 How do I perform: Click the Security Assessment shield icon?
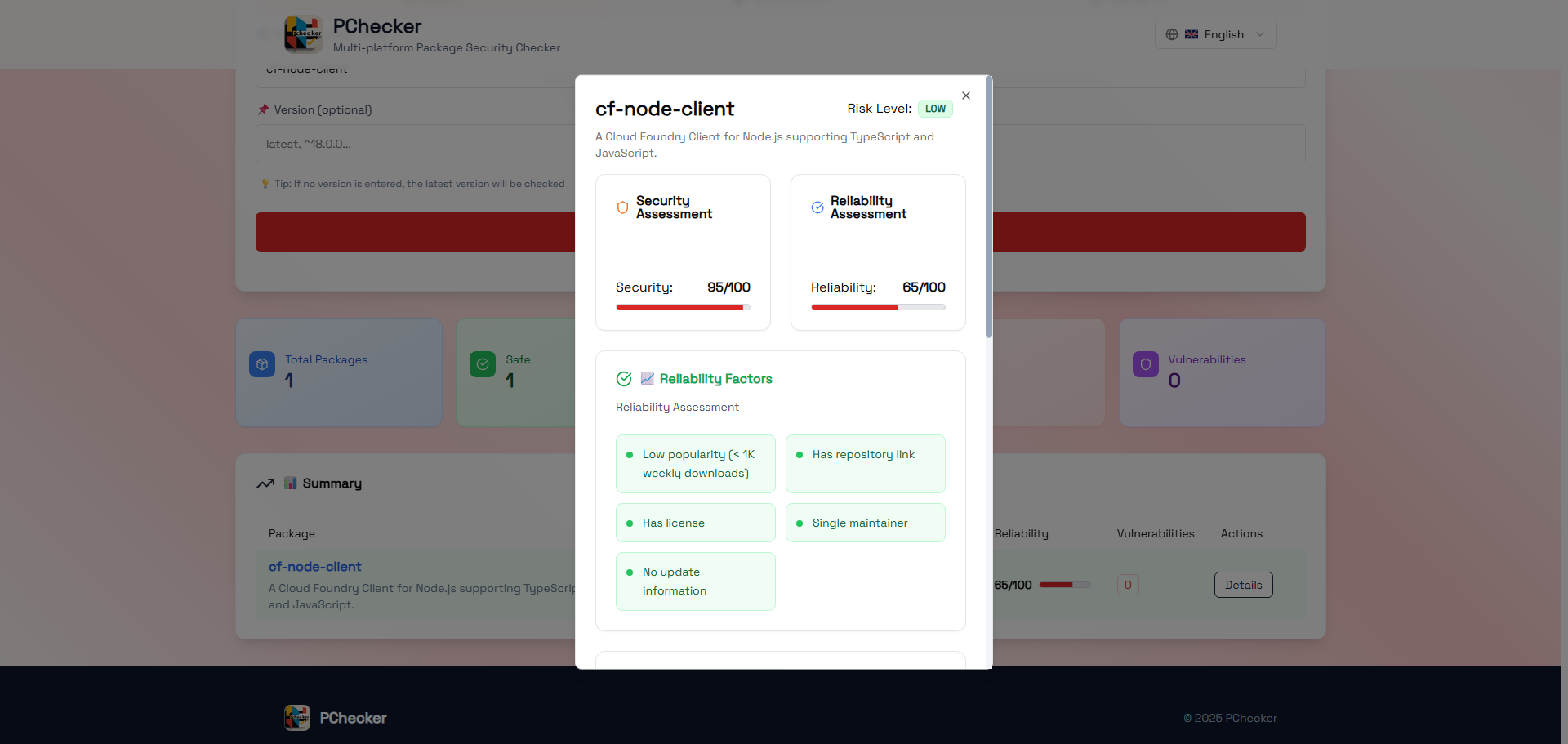pos(622,207)
